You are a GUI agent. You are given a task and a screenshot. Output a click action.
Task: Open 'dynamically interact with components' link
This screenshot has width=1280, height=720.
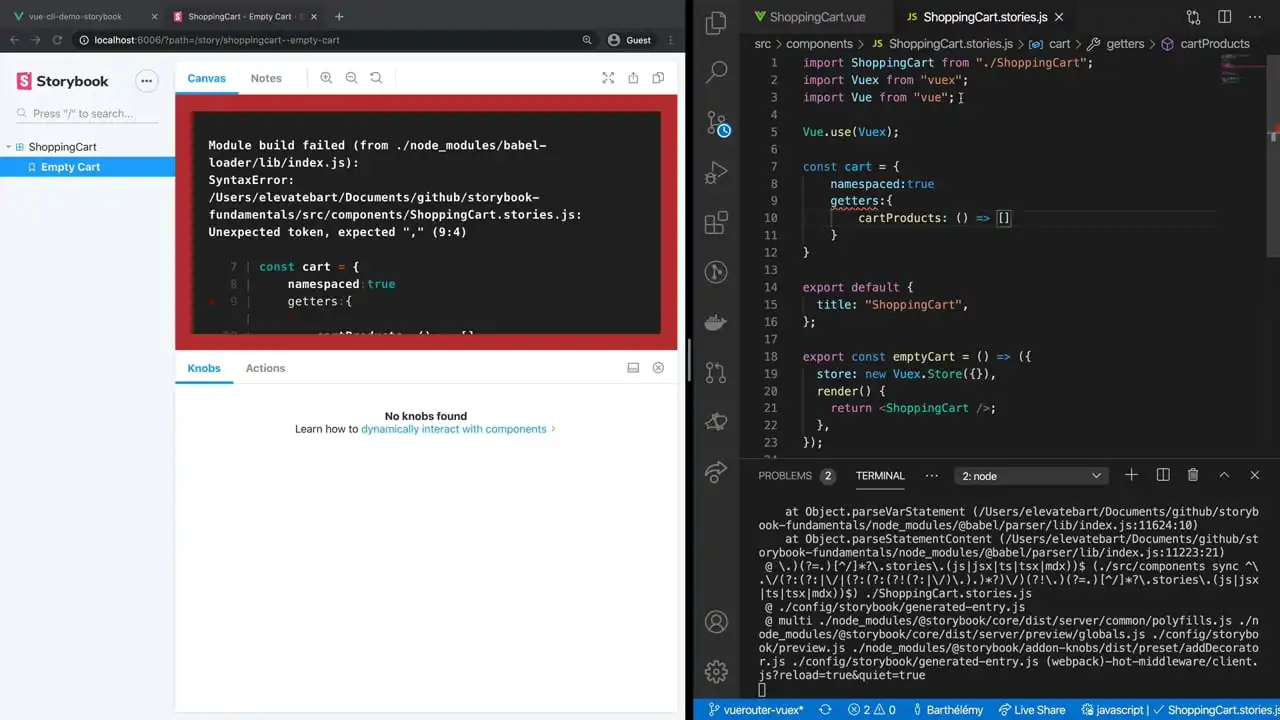pyautogui.click(x=454, y=429)
